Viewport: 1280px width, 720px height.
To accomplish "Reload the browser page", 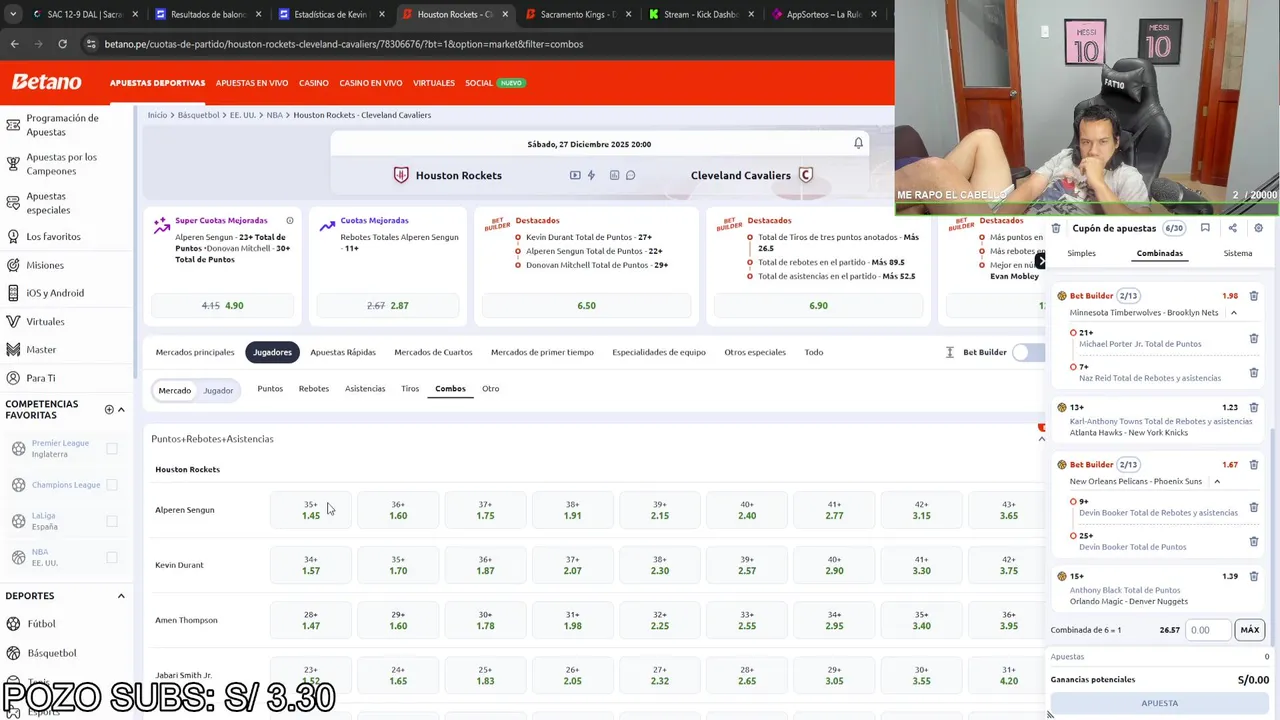I will click(62, 44).
